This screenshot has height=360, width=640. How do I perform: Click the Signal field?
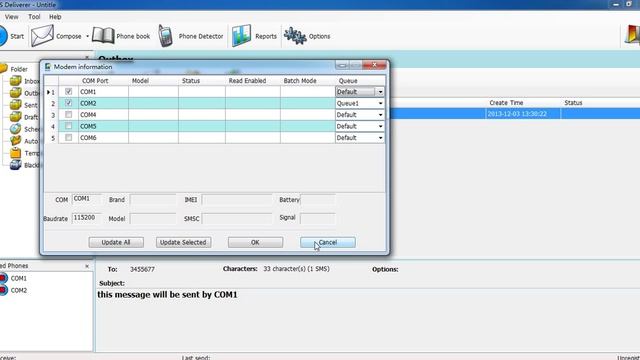click(318, 218)
